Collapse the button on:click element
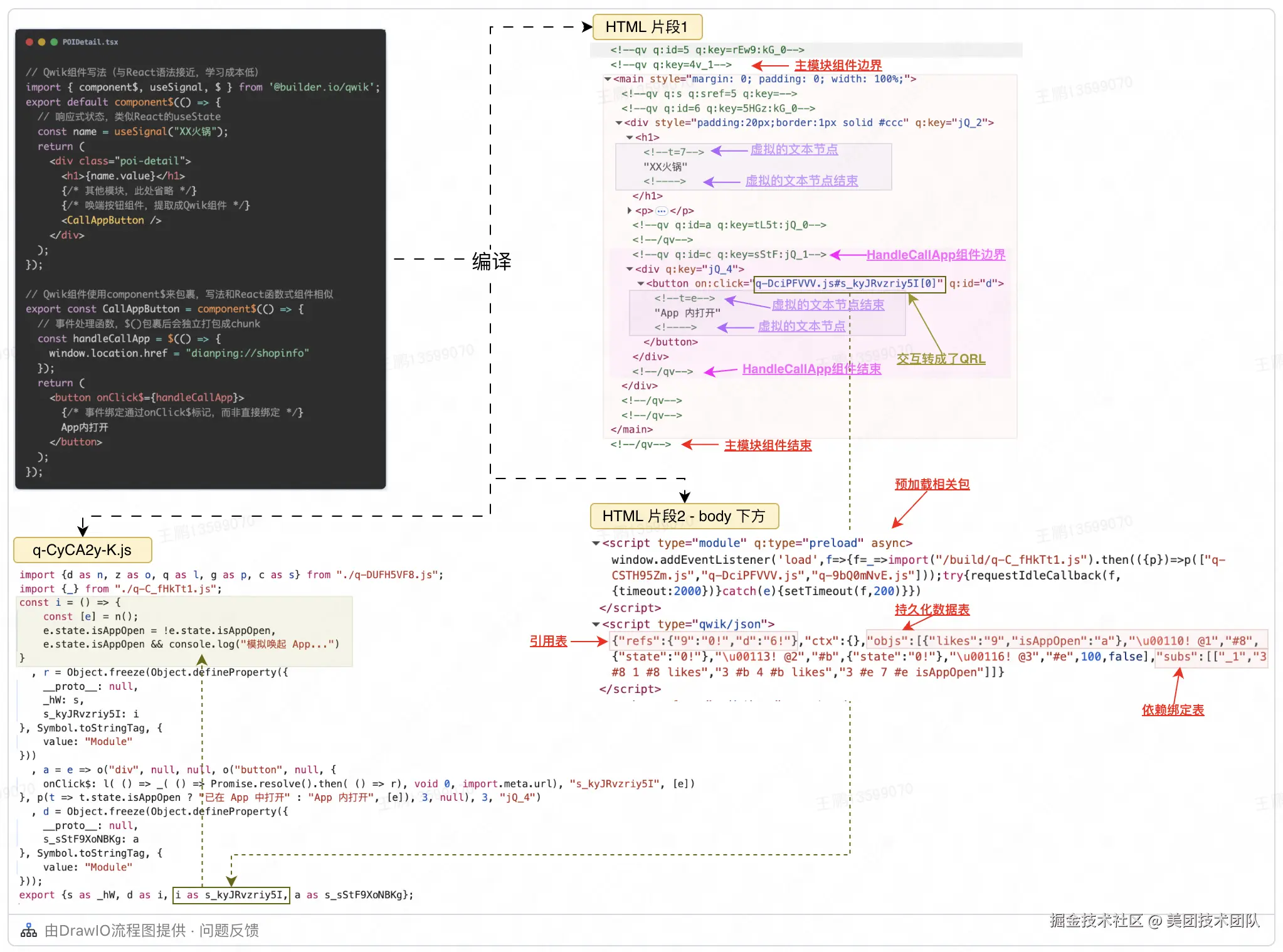Screen dimensions: 1283x952 point(640,283)
